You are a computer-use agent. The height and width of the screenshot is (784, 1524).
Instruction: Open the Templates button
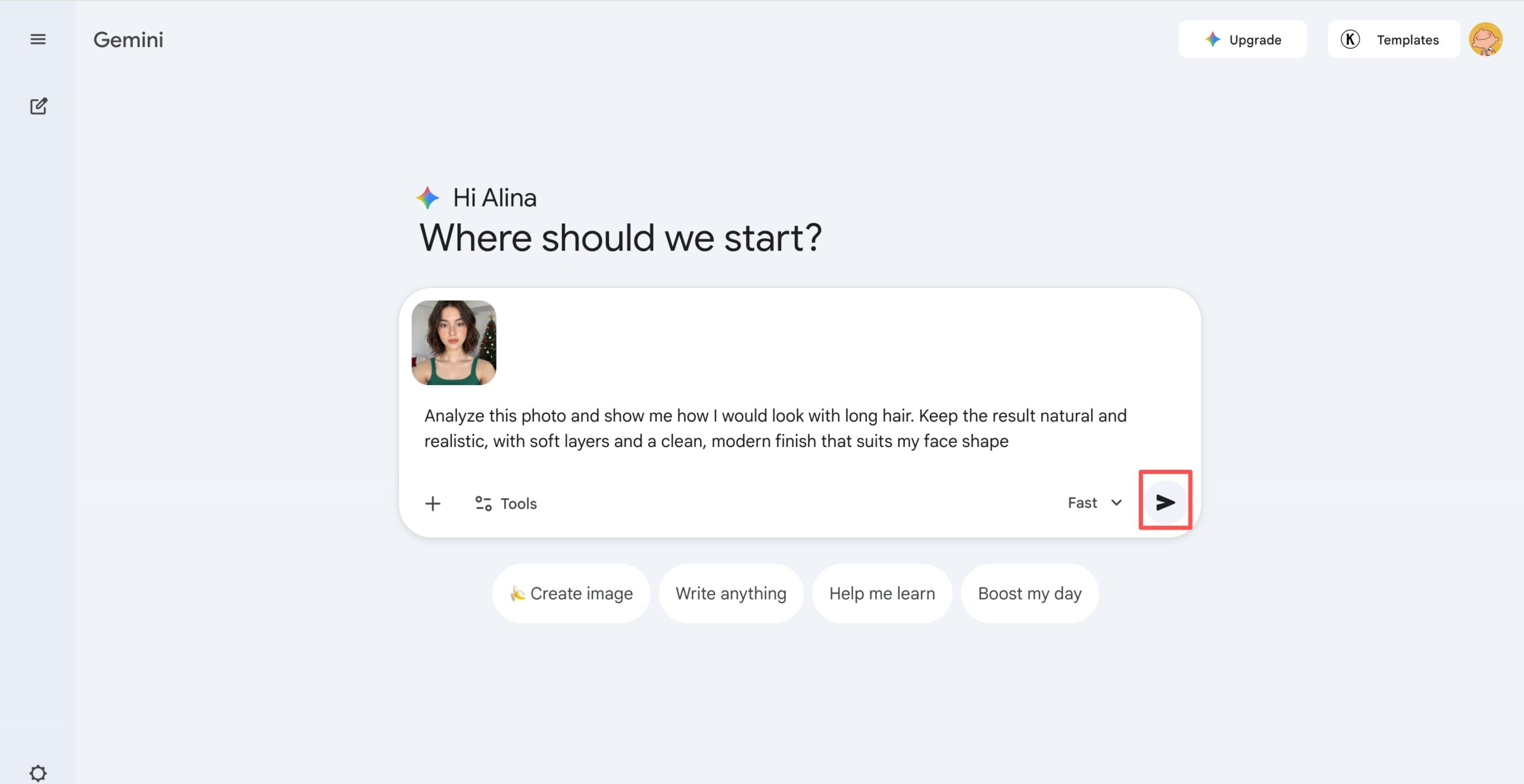pyautogui.click(x=1393, y=39)
